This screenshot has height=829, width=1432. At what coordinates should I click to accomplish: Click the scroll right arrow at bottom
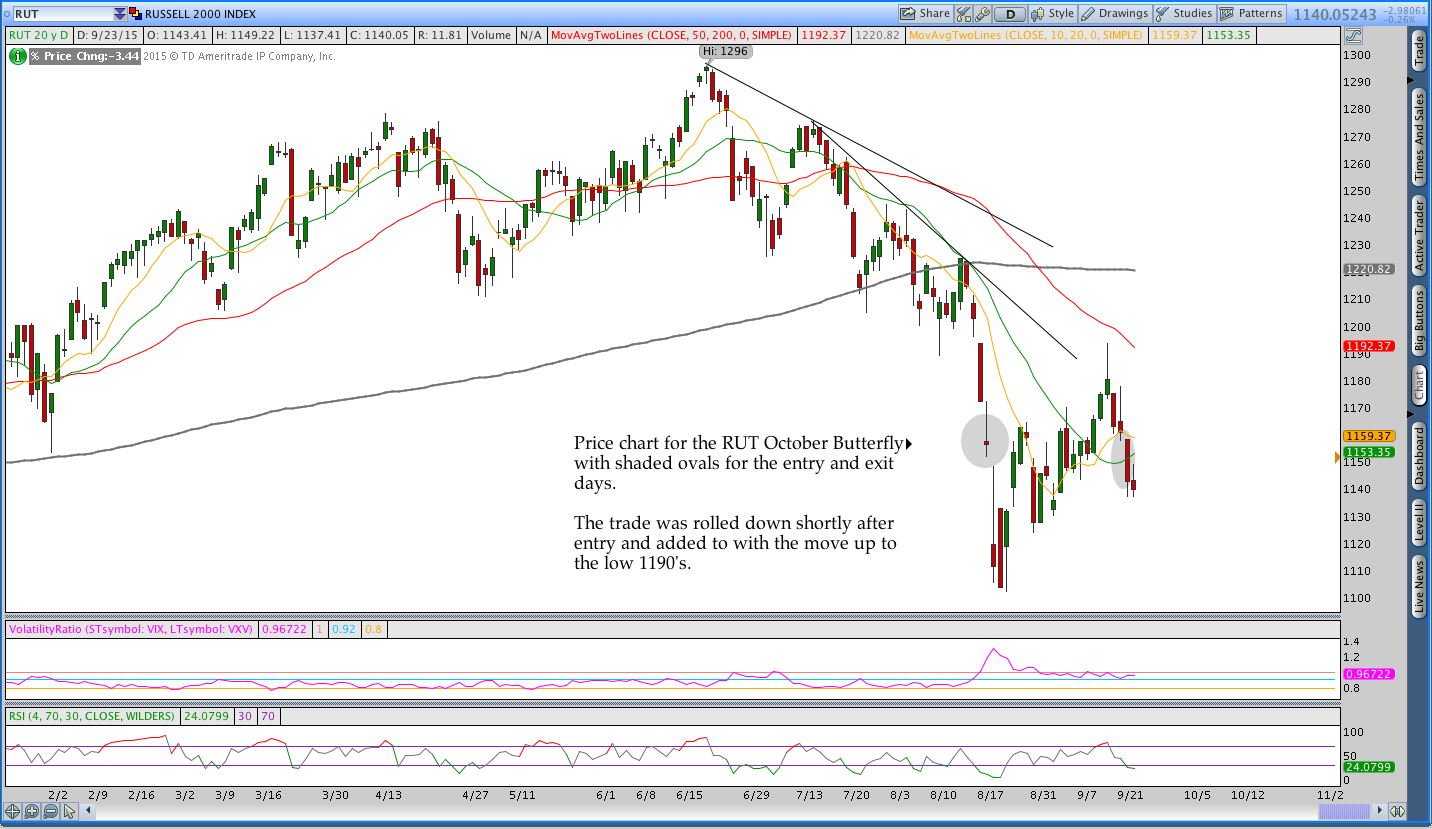point(1380,810)
